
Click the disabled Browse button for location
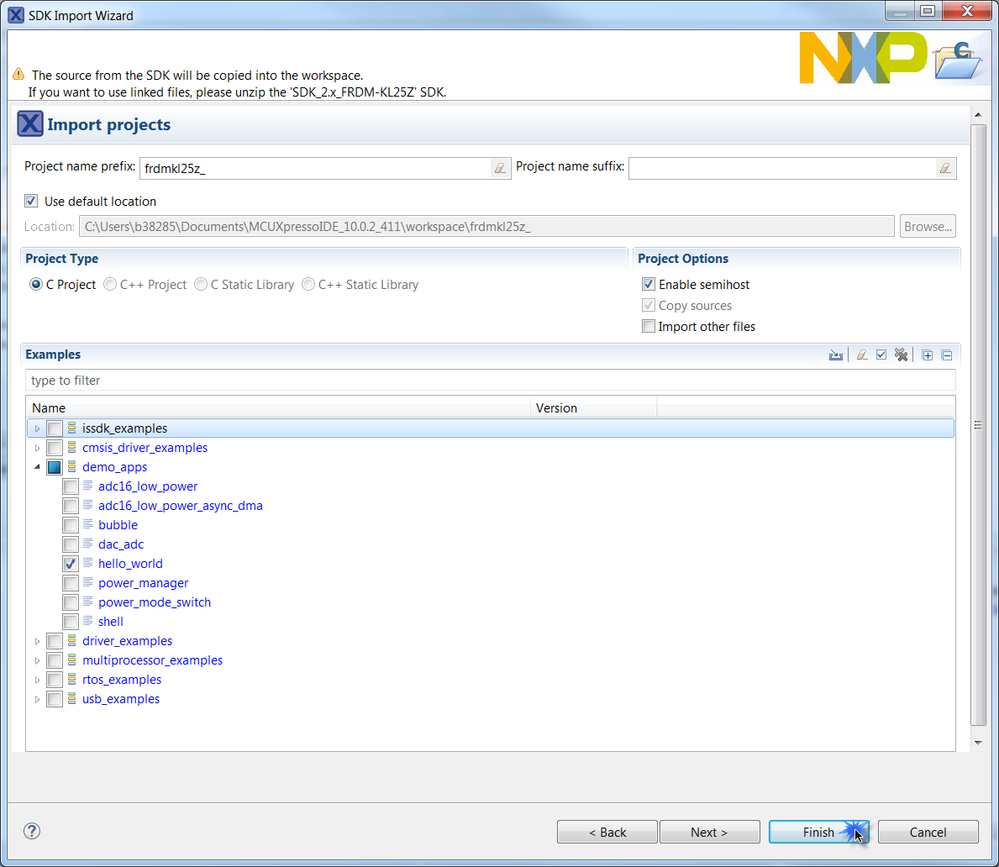coord(928,226)
